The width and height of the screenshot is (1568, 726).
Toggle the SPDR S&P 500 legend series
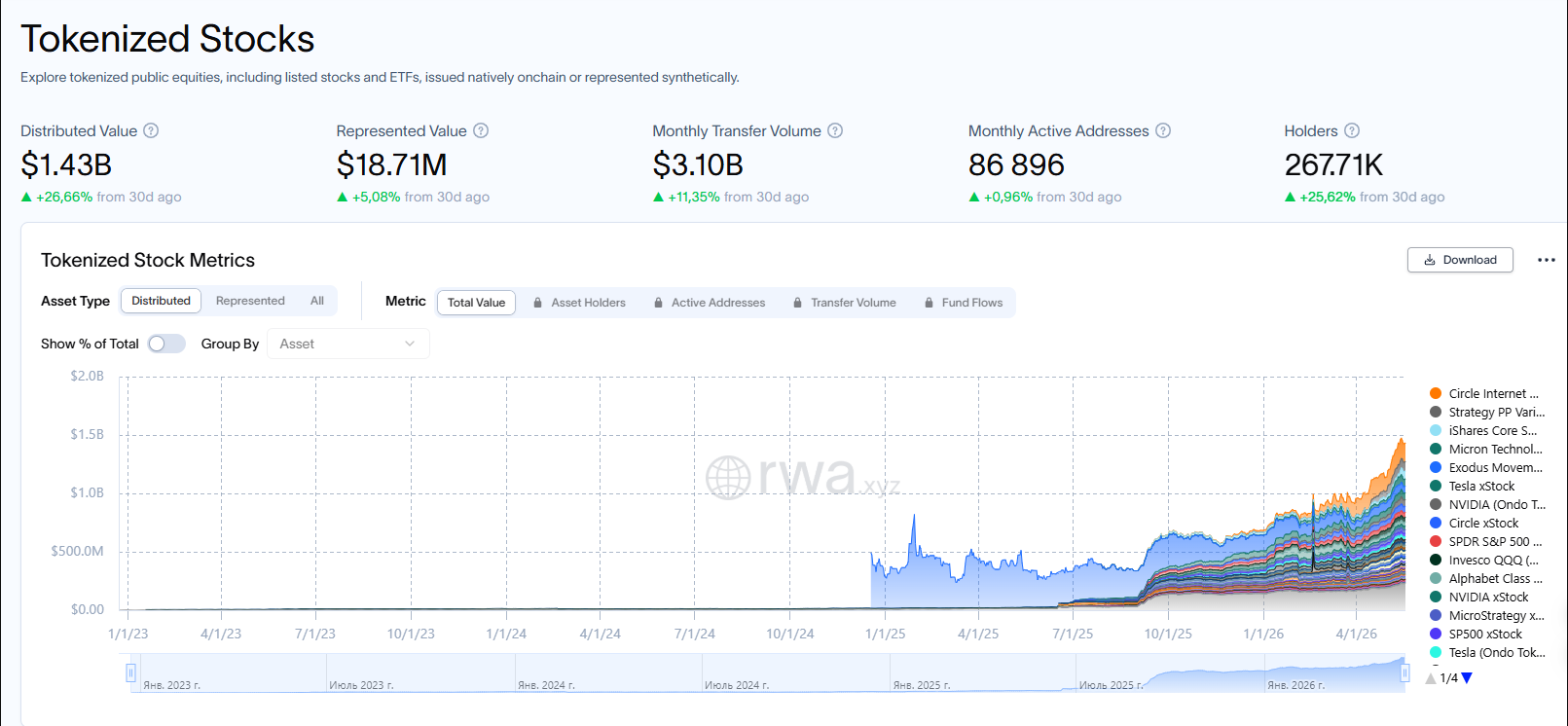(x=1486, y=541)
